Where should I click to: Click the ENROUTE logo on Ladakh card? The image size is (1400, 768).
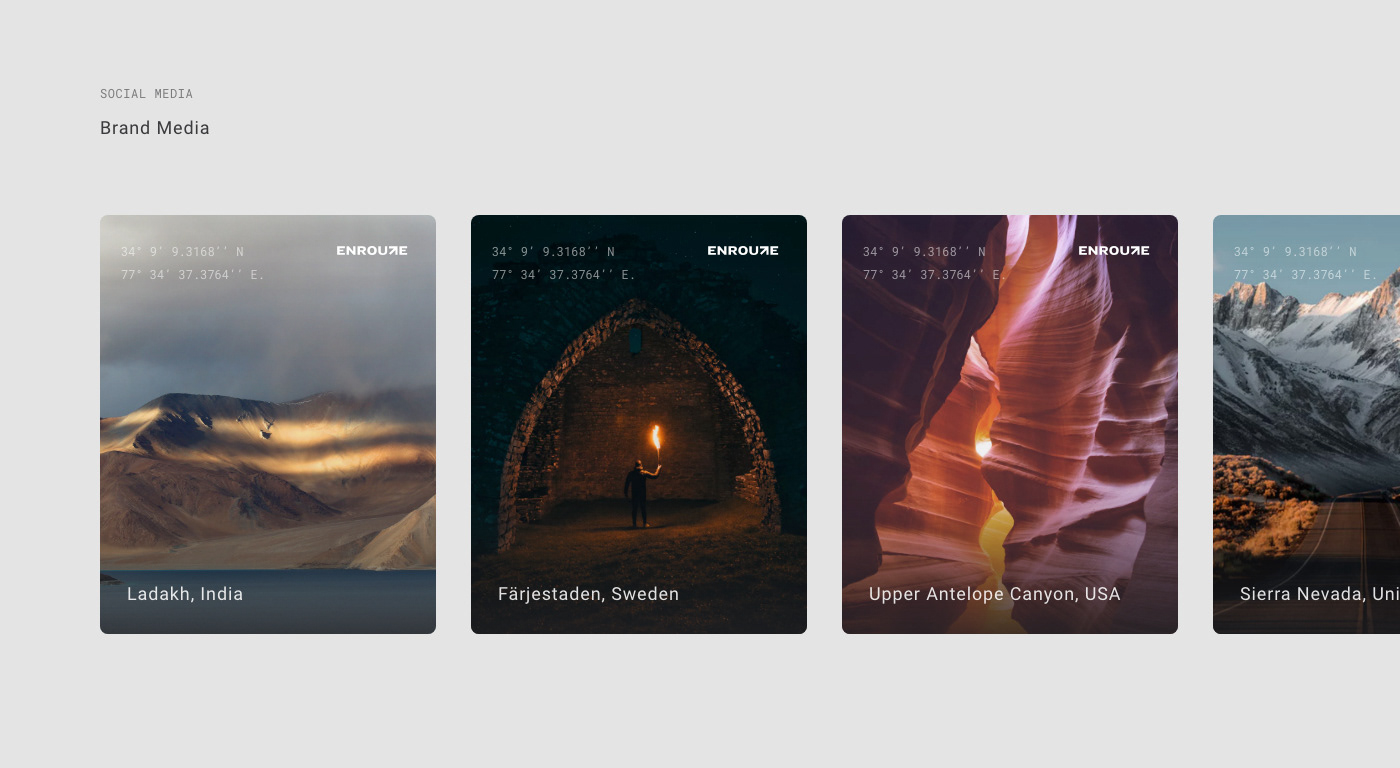pyautogui.click(x=372, y=251)
